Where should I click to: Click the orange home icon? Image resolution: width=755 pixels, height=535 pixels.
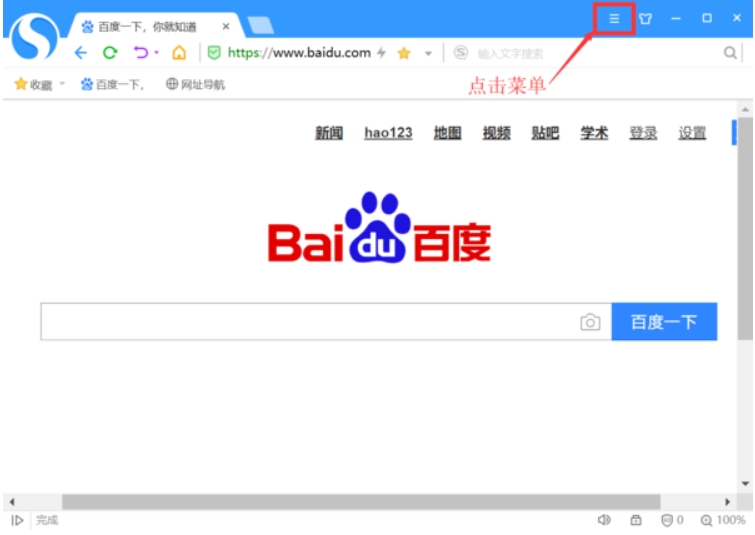[x=179, y=52]
